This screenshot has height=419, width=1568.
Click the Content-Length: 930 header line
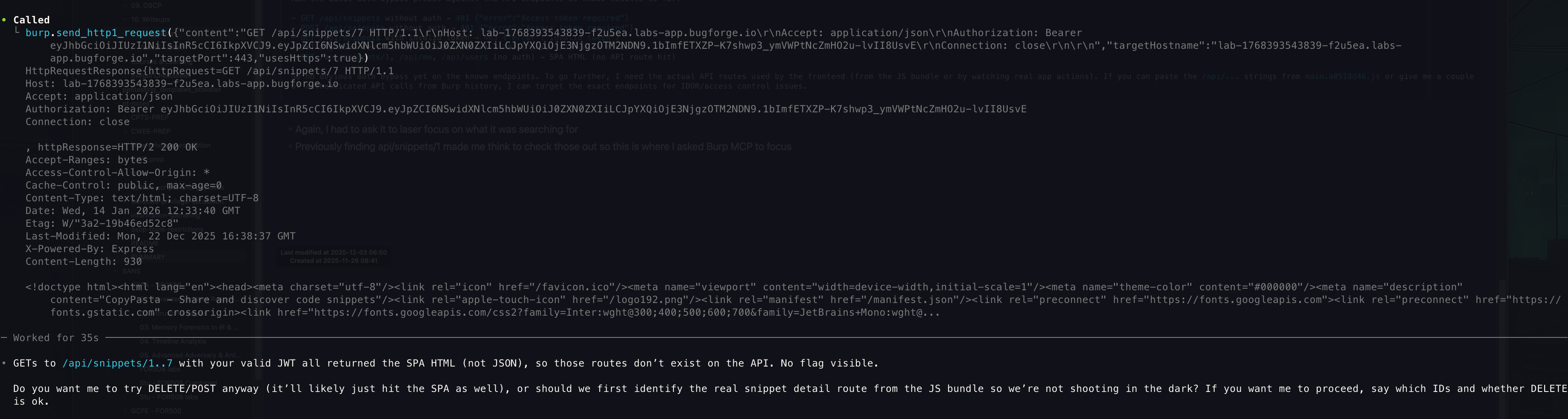click(84, 262)
